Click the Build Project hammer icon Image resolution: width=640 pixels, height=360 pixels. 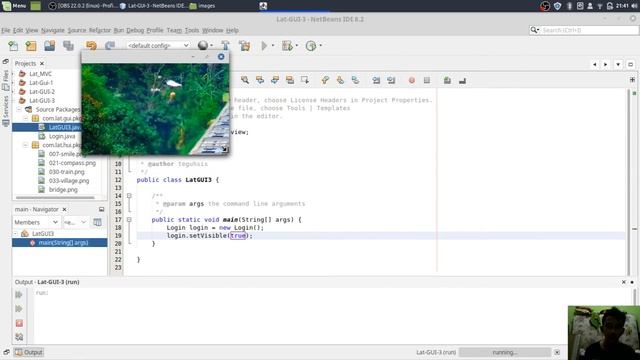(225, 46)
